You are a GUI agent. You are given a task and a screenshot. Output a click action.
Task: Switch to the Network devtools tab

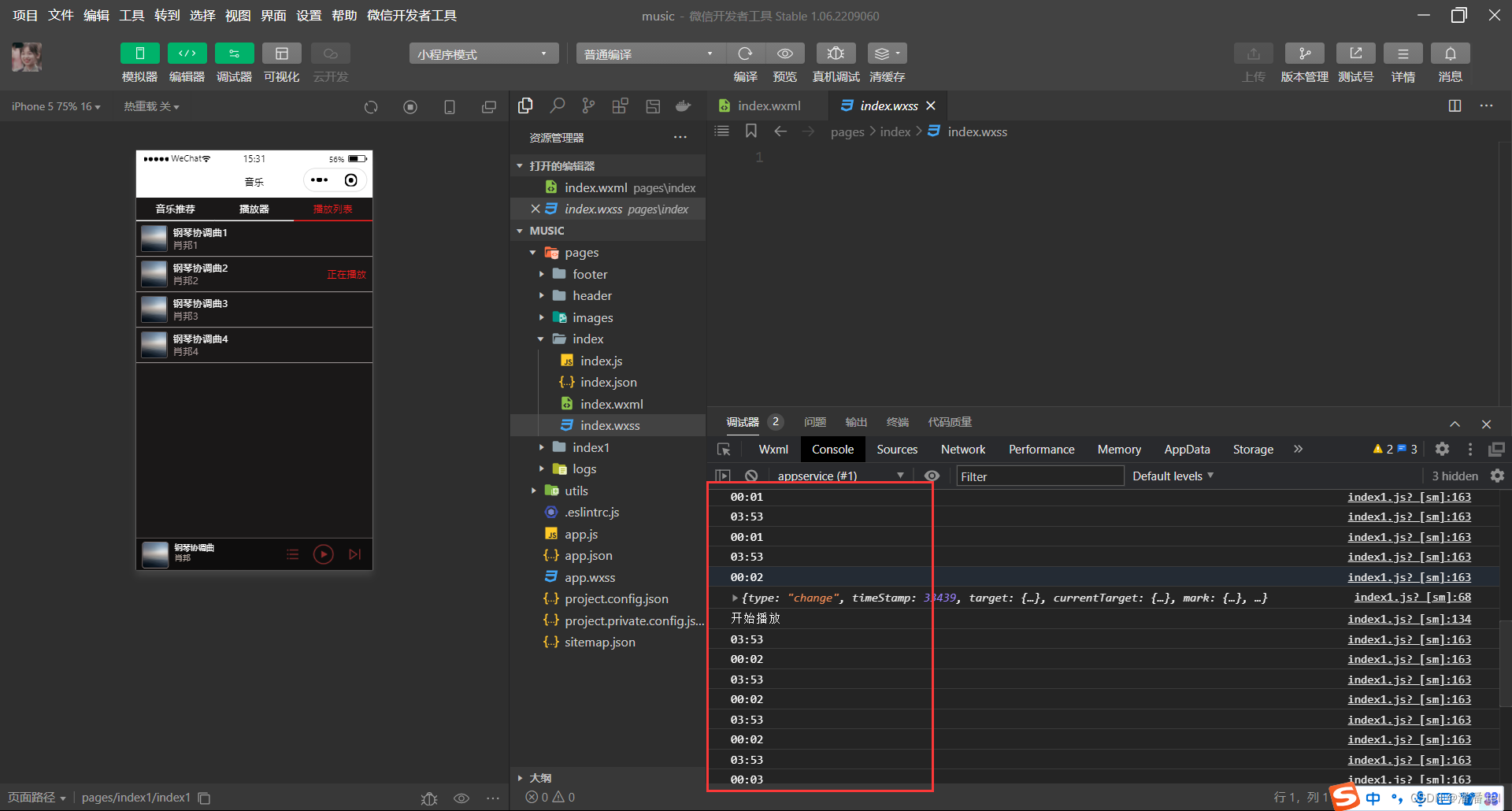[963, 449]
